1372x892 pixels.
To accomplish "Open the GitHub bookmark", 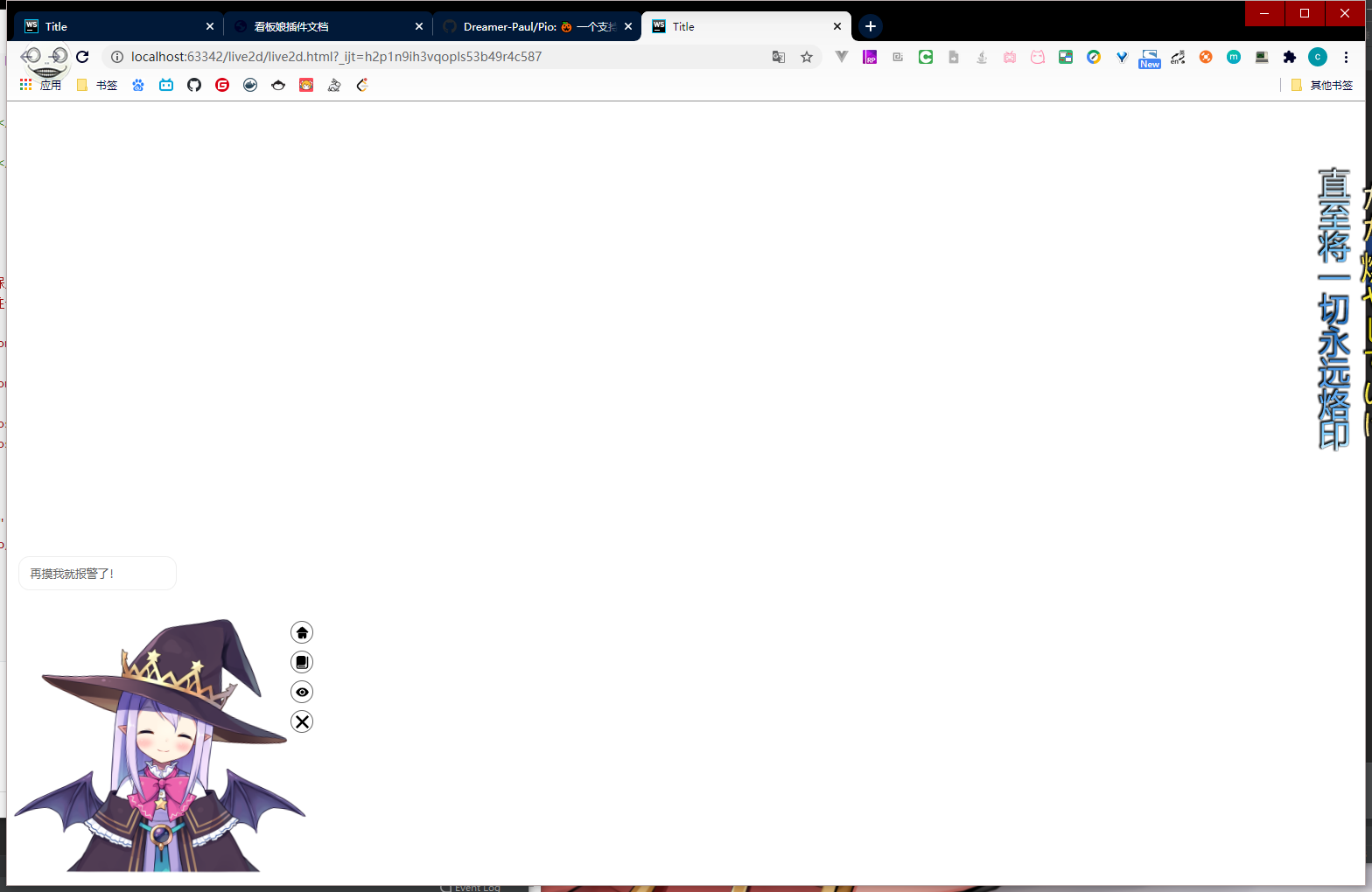I will click(x=194, y=85).
